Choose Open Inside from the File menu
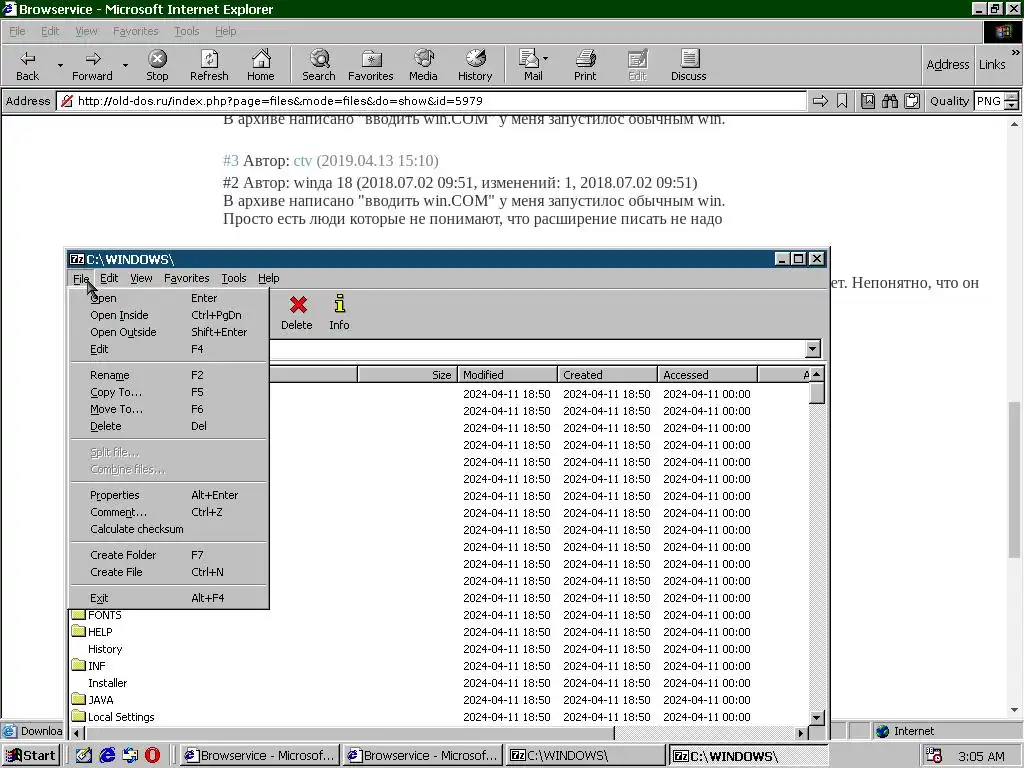 point(169,315)
